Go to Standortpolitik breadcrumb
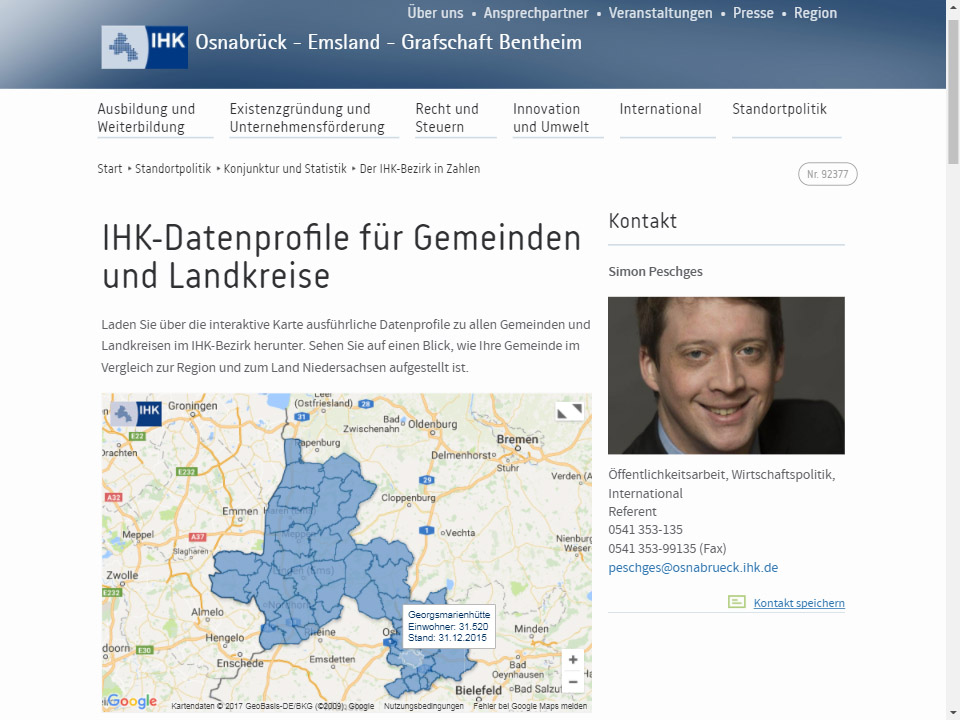Screen dimensions: 960x720 [x=173, y=169]
